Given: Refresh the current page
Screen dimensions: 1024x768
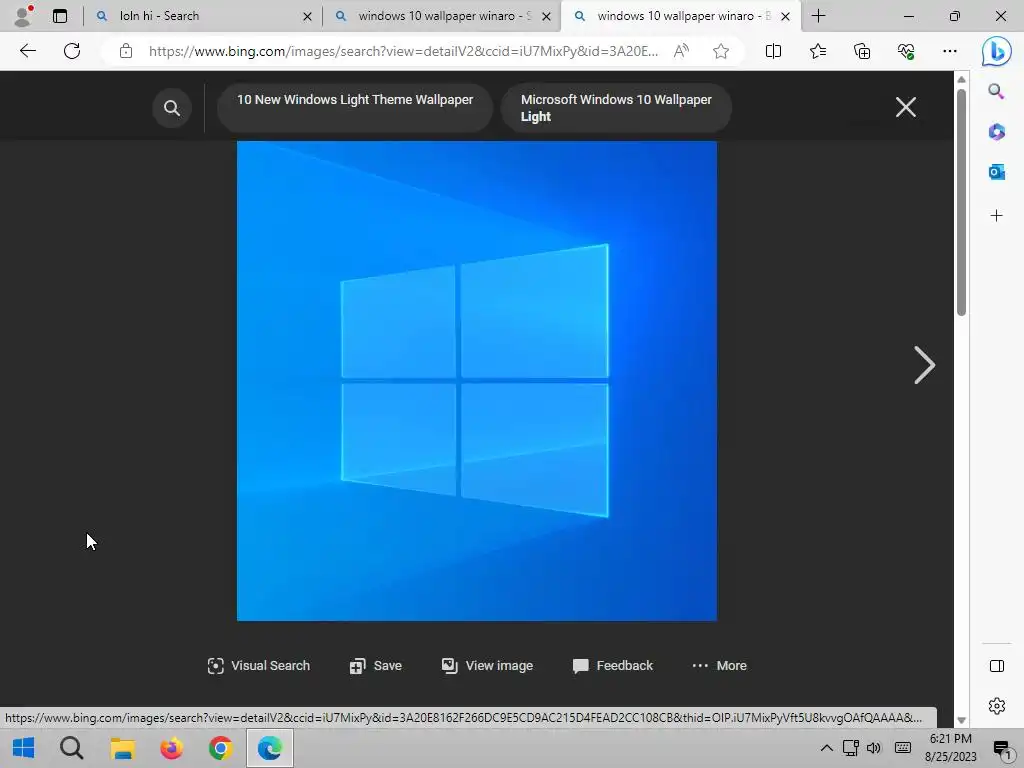Looking at the screenshot, I should (x=72, y=51).
